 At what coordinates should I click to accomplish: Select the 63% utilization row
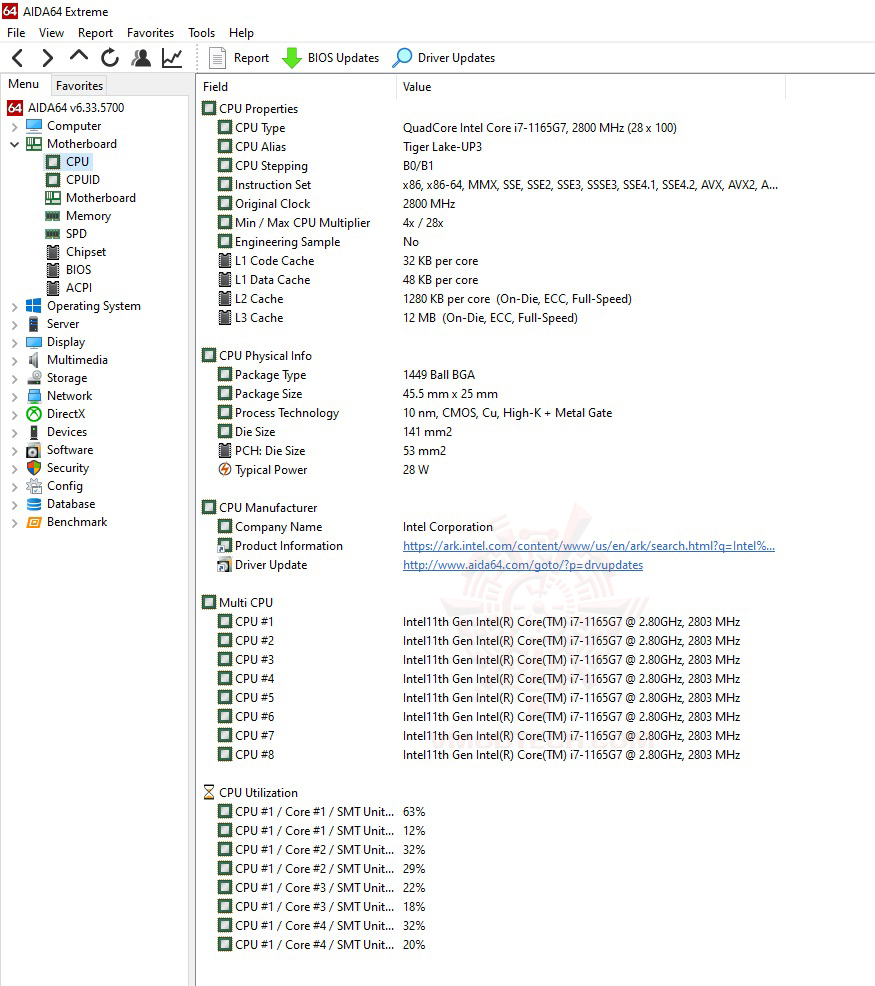coord(491,811)
